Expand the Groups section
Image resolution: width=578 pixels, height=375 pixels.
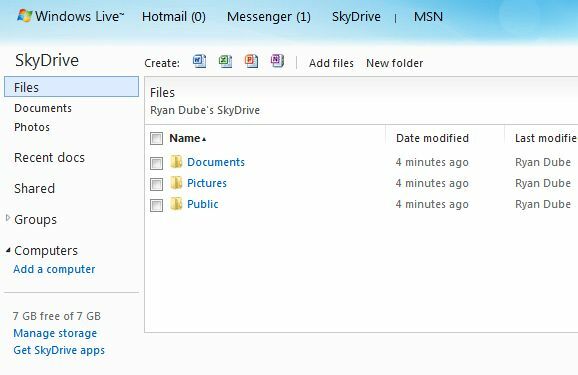click(8, 218)
